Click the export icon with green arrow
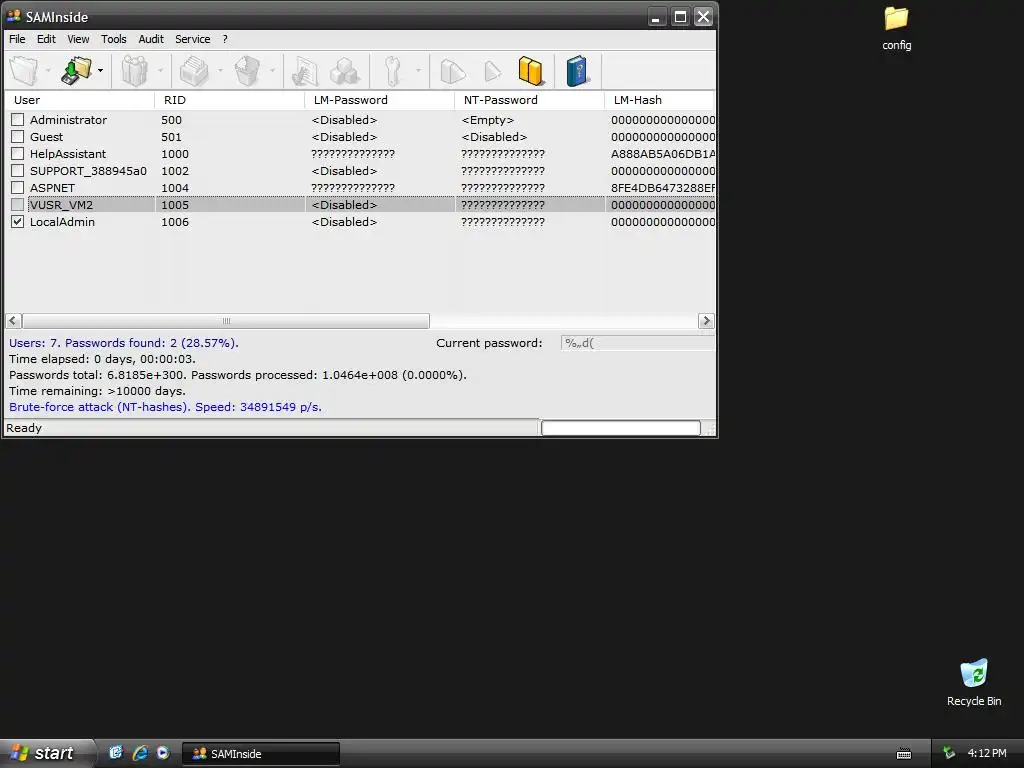 pos(77,71)
